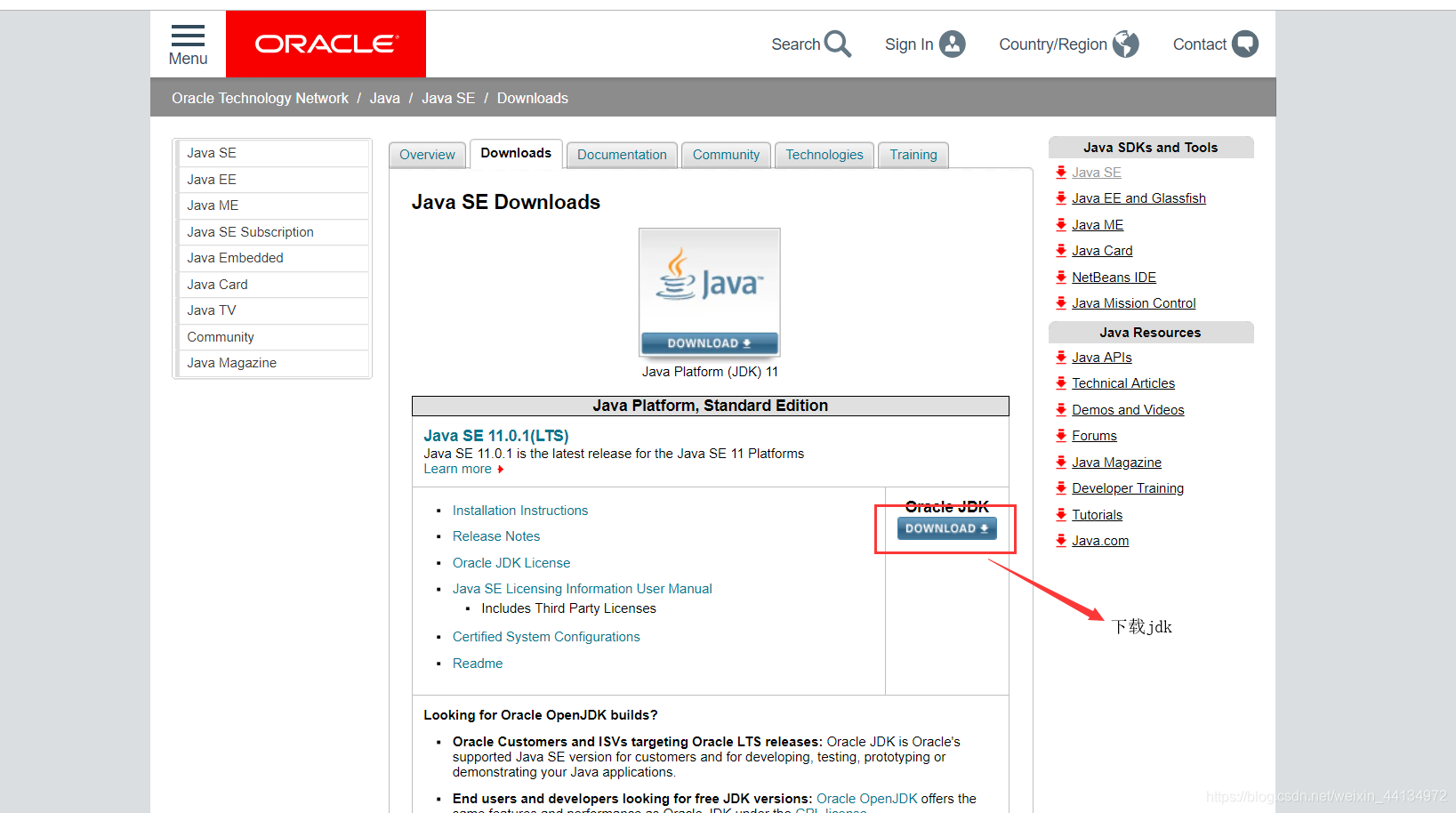
Task: Click red download icon beside Java Mission Control
Action: (1060, 303)
